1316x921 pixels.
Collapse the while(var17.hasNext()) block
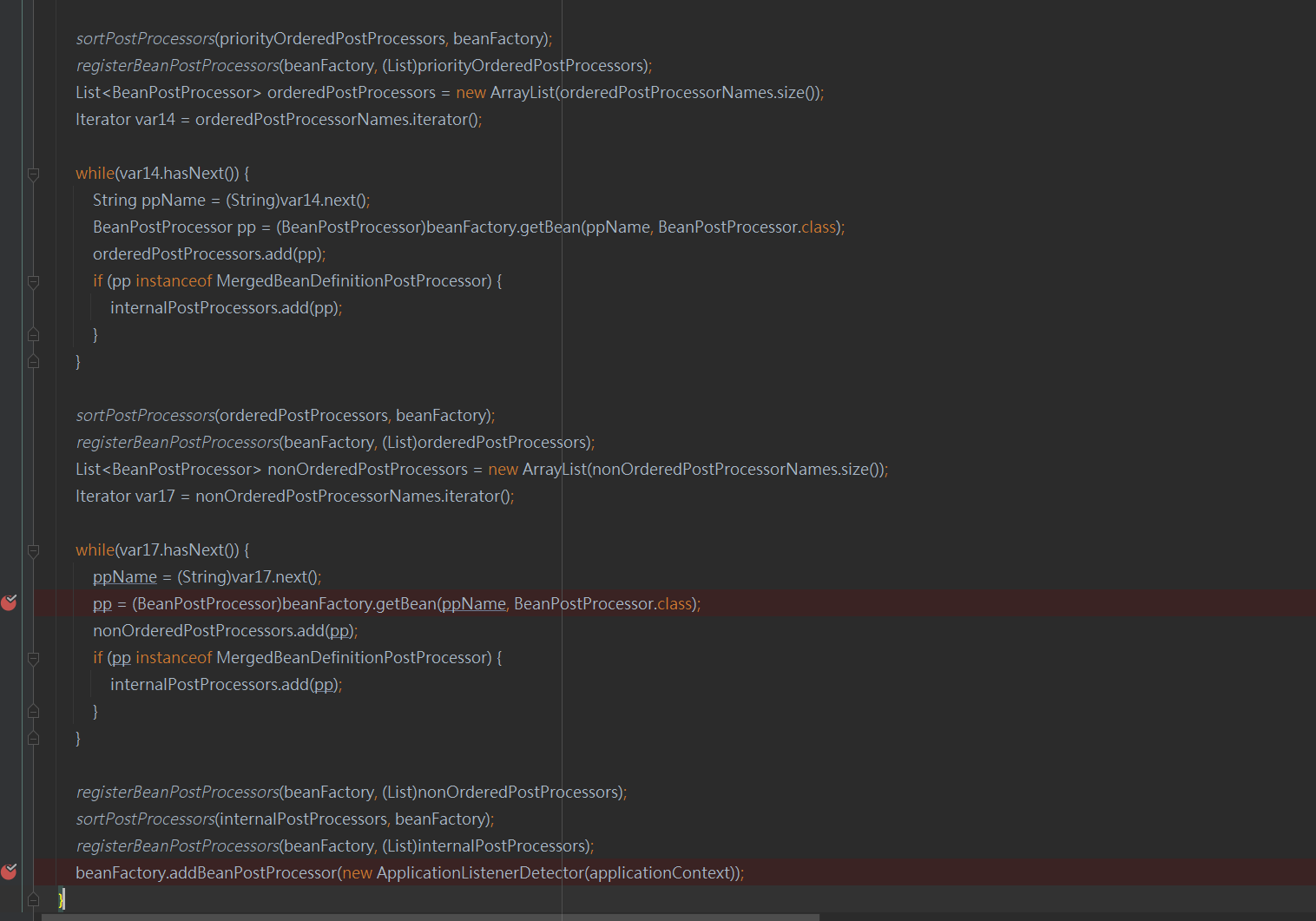pos(33,550)
